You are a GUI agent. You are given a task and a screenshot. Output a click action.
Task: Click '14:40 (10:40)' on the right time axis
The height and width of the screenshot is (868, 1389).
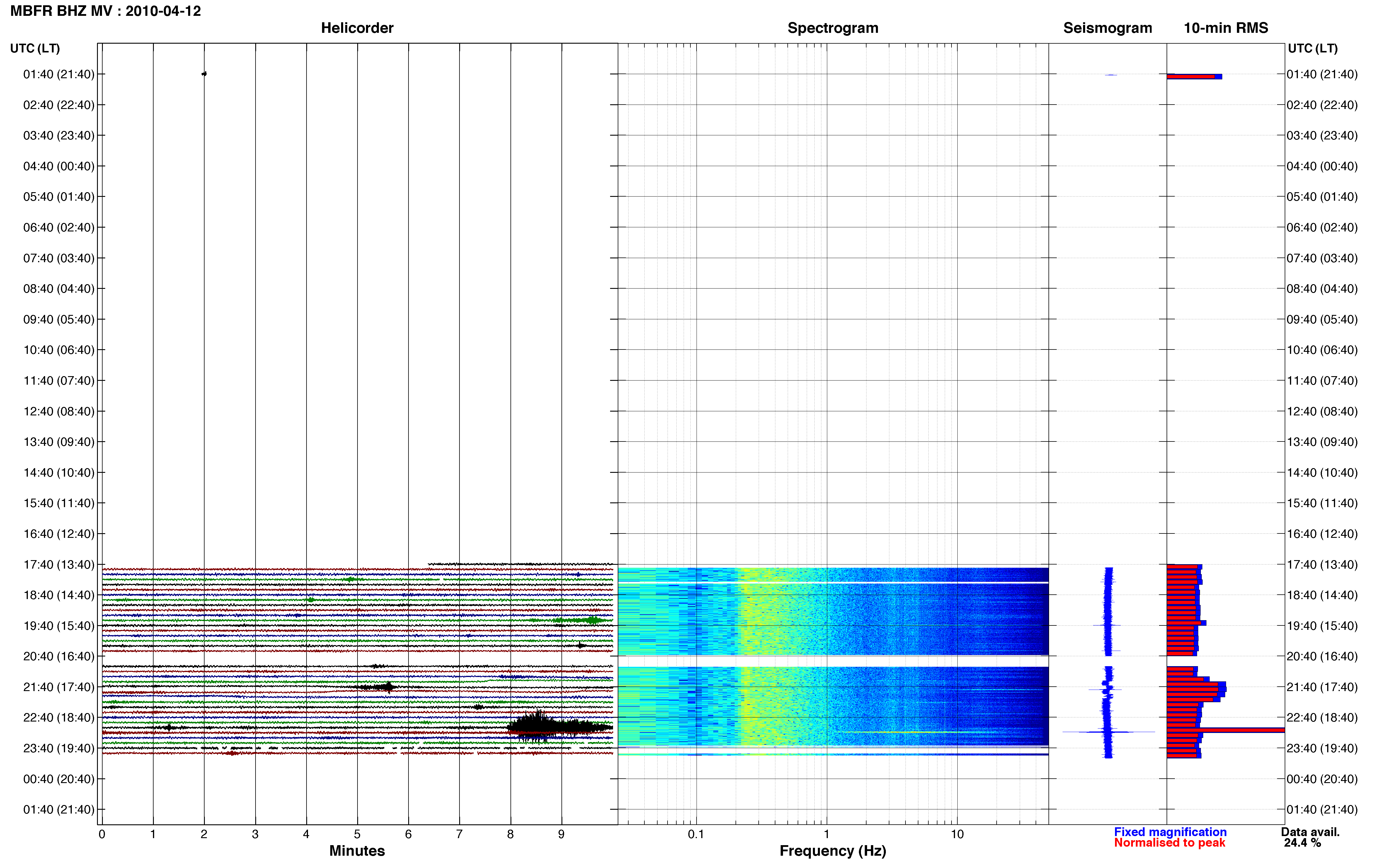tap(1322, 473)
